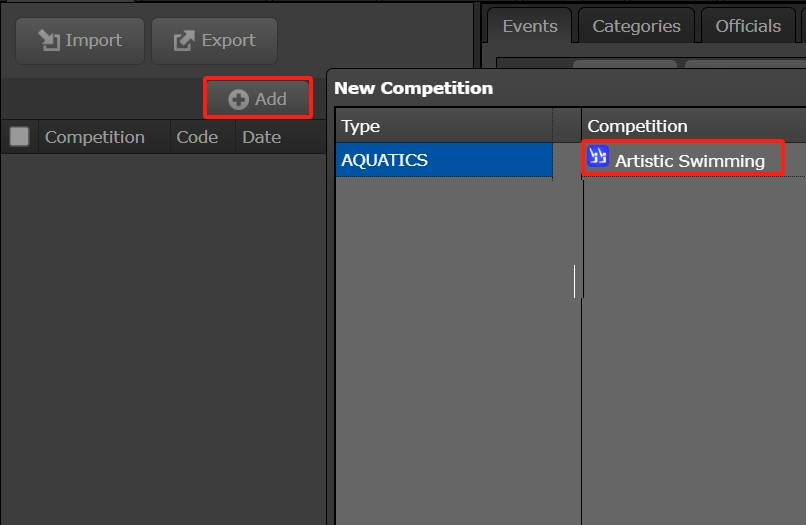Image resolution: width=806 pixels, height=525 pixels.
Task: Switch to the Events tab
Action: click(x=529, y=27)
